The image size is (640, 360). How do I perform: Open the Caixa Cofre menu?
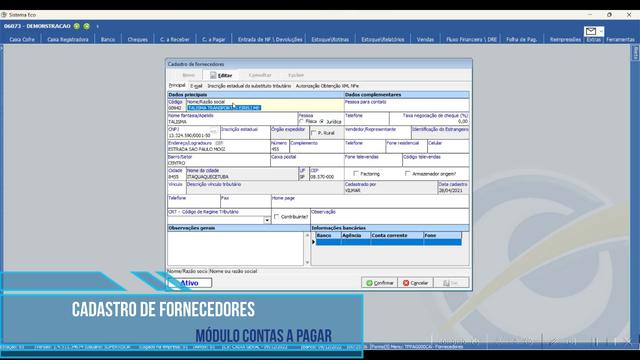pos(22,40)
